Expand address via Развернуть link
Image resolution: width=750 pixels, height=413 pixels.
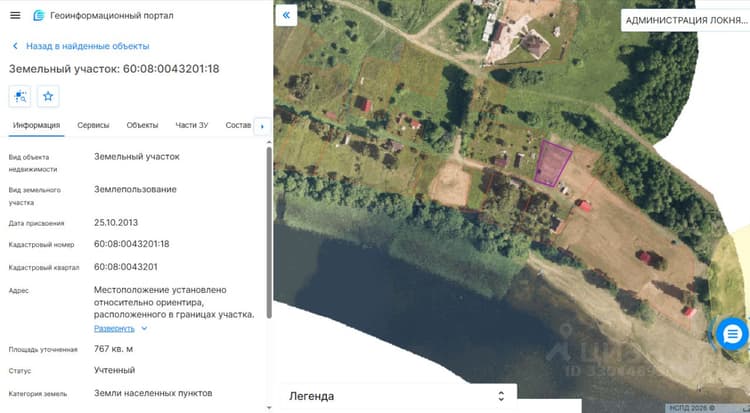(114, 328)
